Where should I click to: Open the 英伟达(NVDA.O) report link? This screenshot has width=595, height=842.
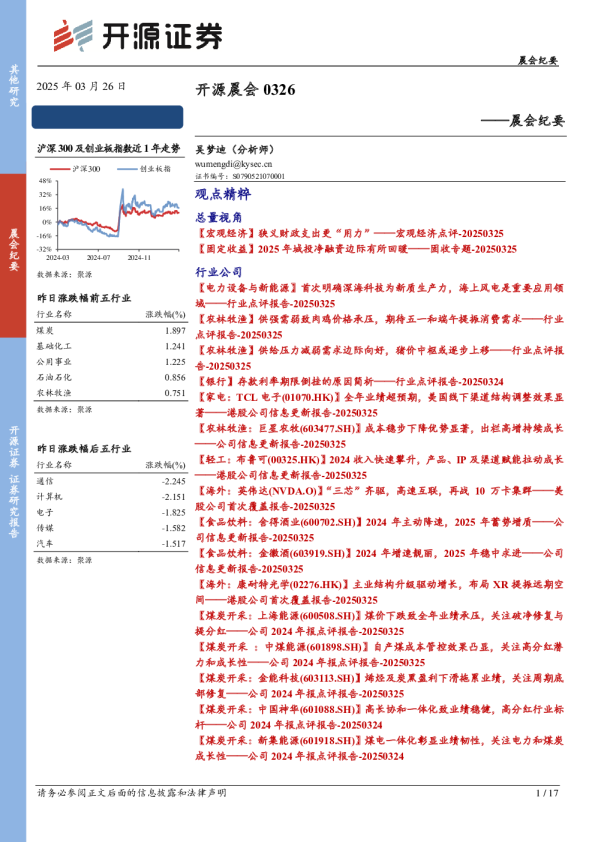click(379, 498)
